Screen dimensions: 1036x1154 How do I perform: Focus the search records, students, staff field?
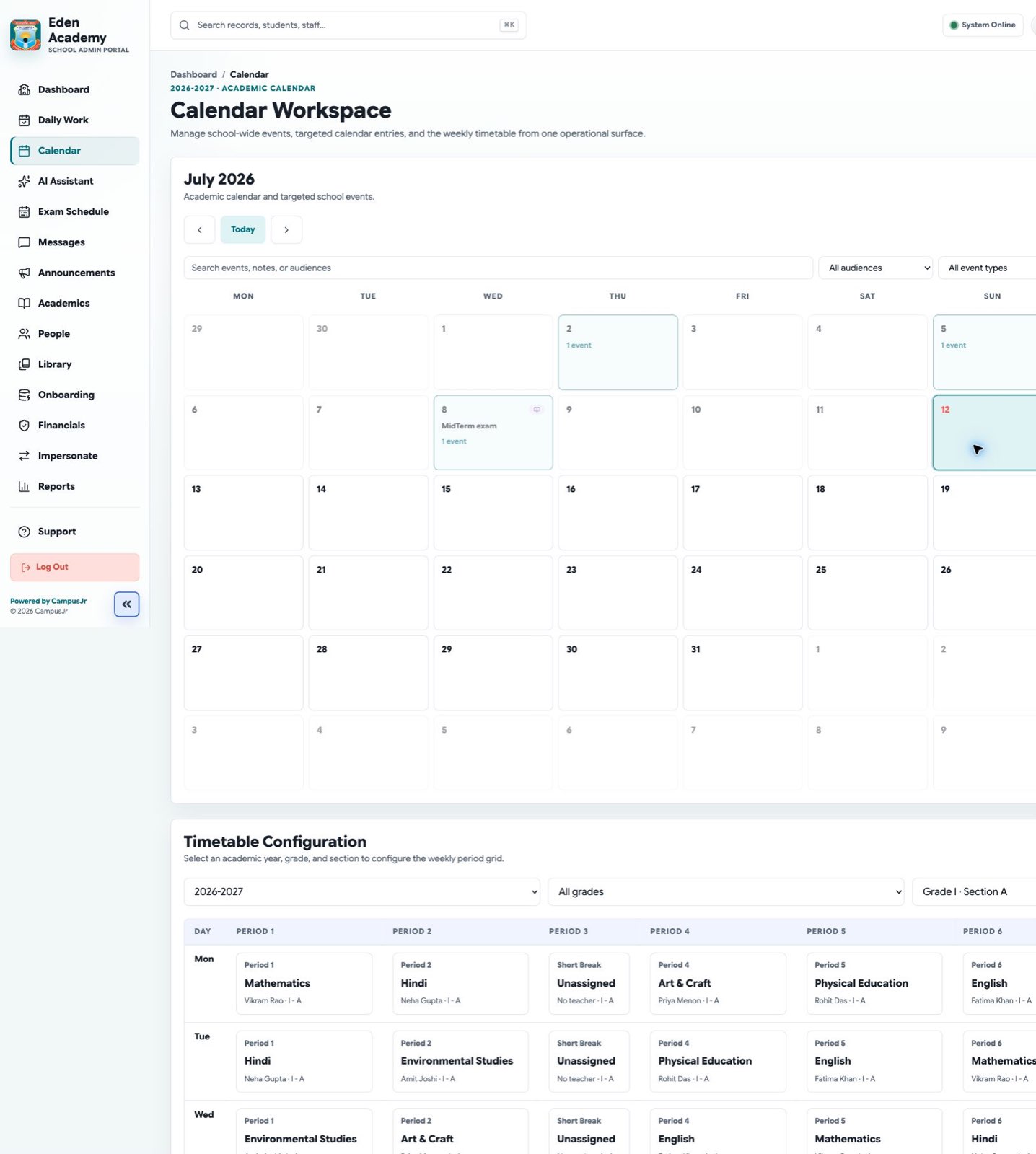(x=348, y=25)
